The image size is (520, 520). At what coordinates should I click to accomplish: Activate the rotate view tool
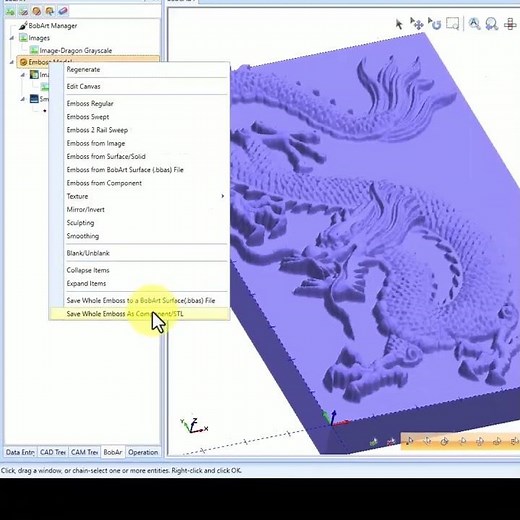pos(435,24)
